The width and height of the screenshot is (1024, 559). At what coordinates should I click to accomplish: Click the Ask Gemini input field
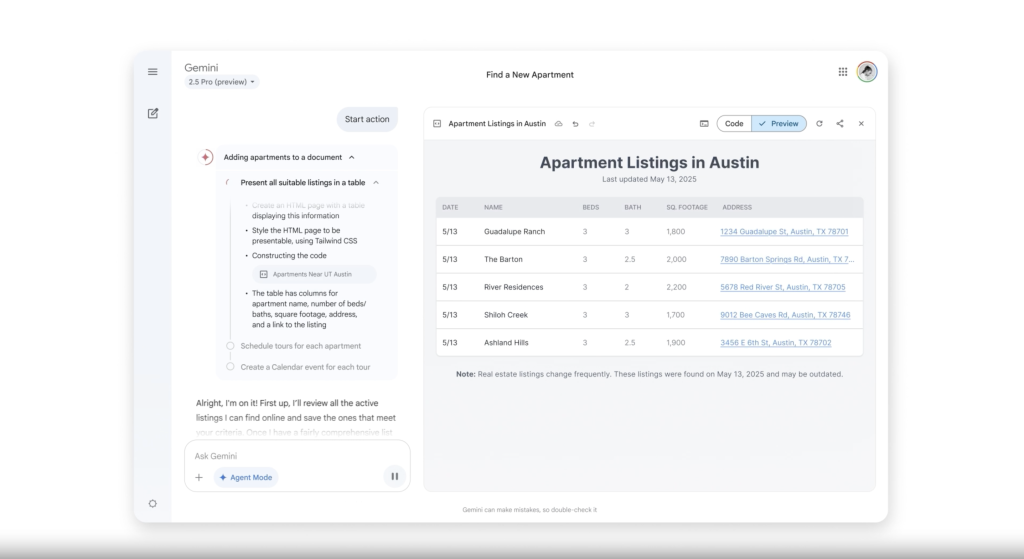tap(297, 456)
